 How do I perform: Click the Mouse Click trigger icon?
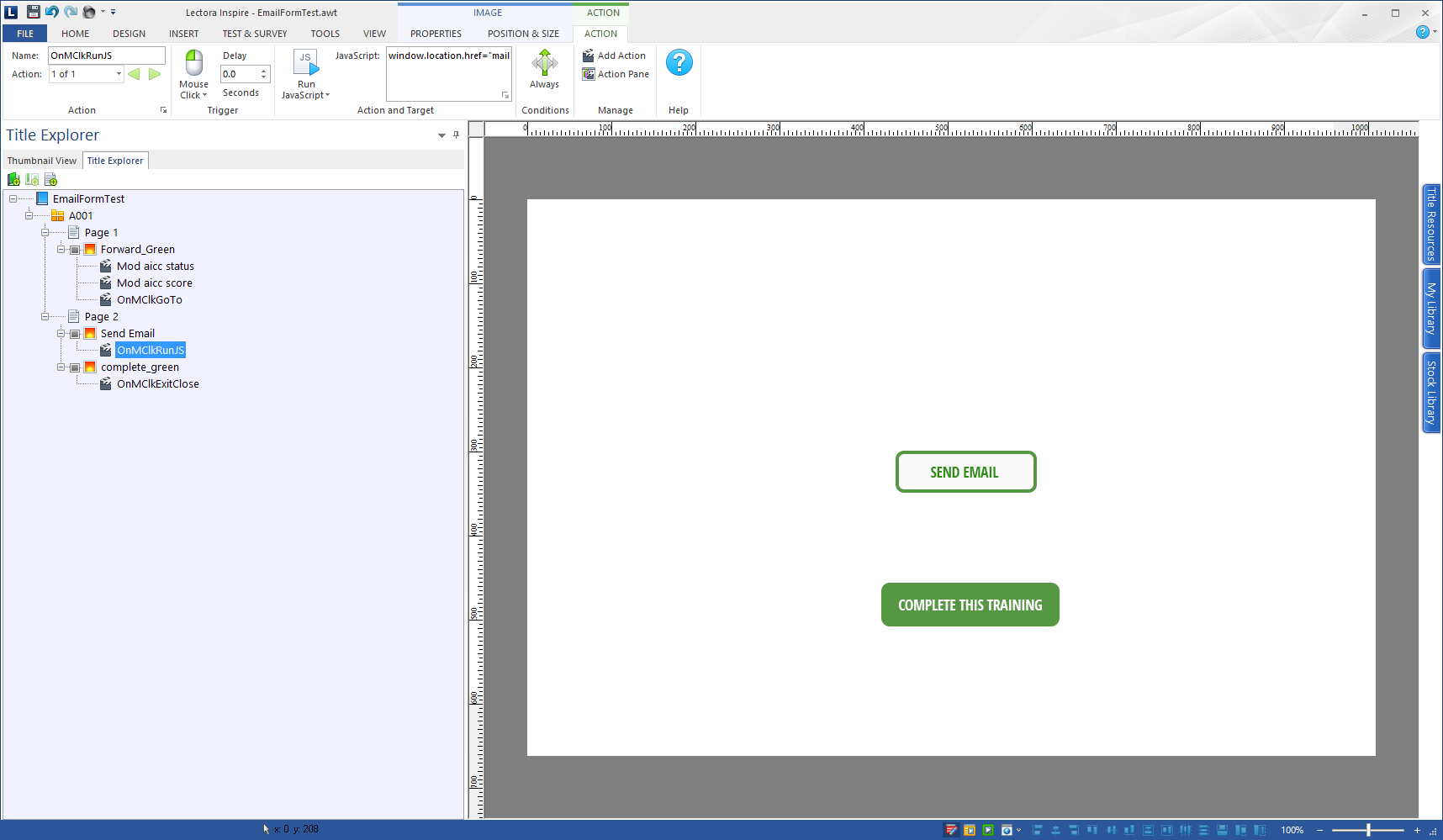(194, 63)
